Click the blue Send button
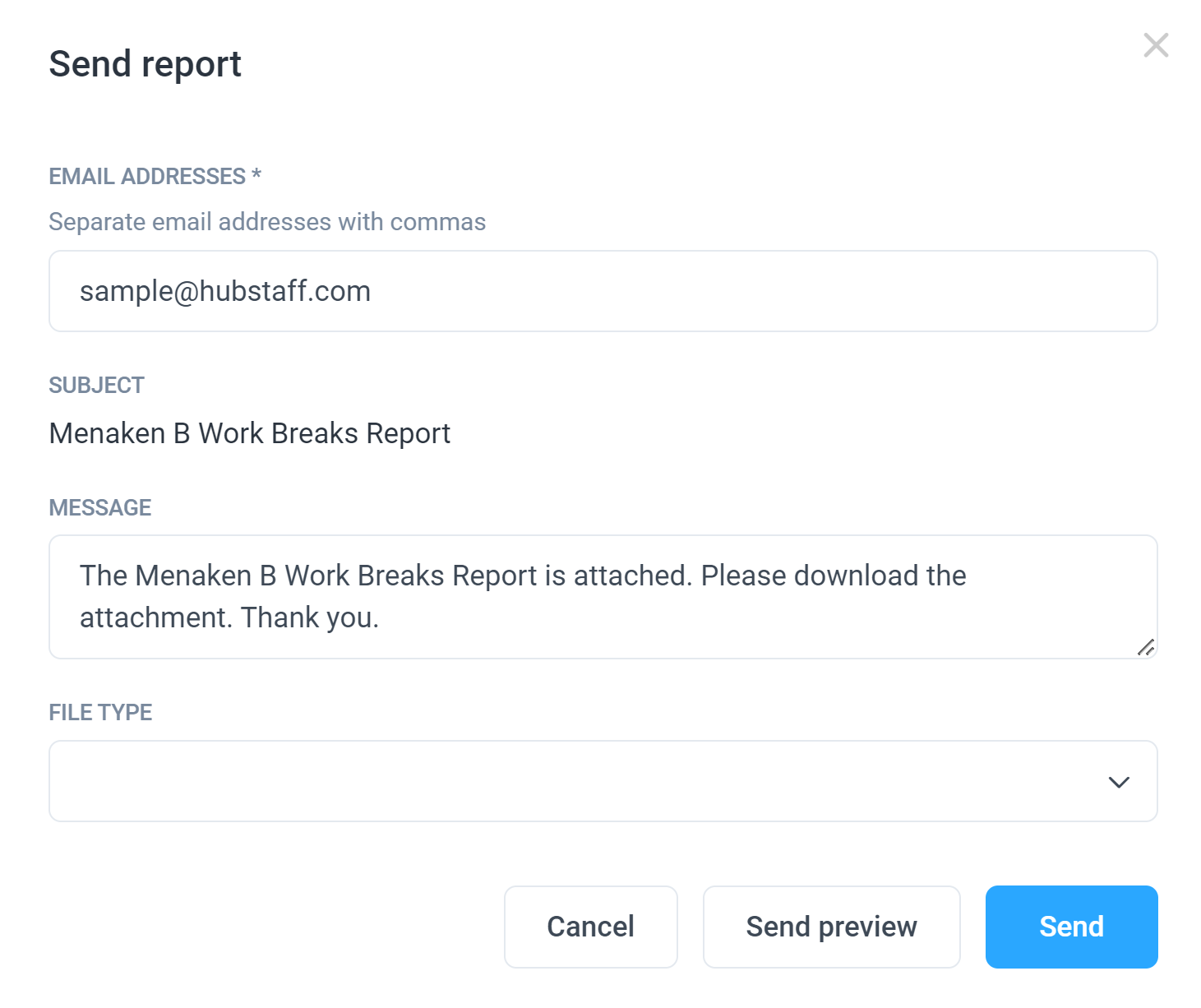 click(x=1072, y=927)
